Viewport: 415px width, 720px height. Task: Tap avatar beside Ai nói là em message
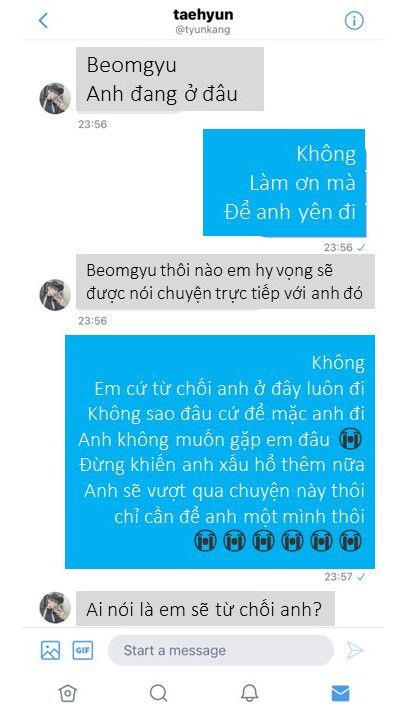tap(55, 608)
